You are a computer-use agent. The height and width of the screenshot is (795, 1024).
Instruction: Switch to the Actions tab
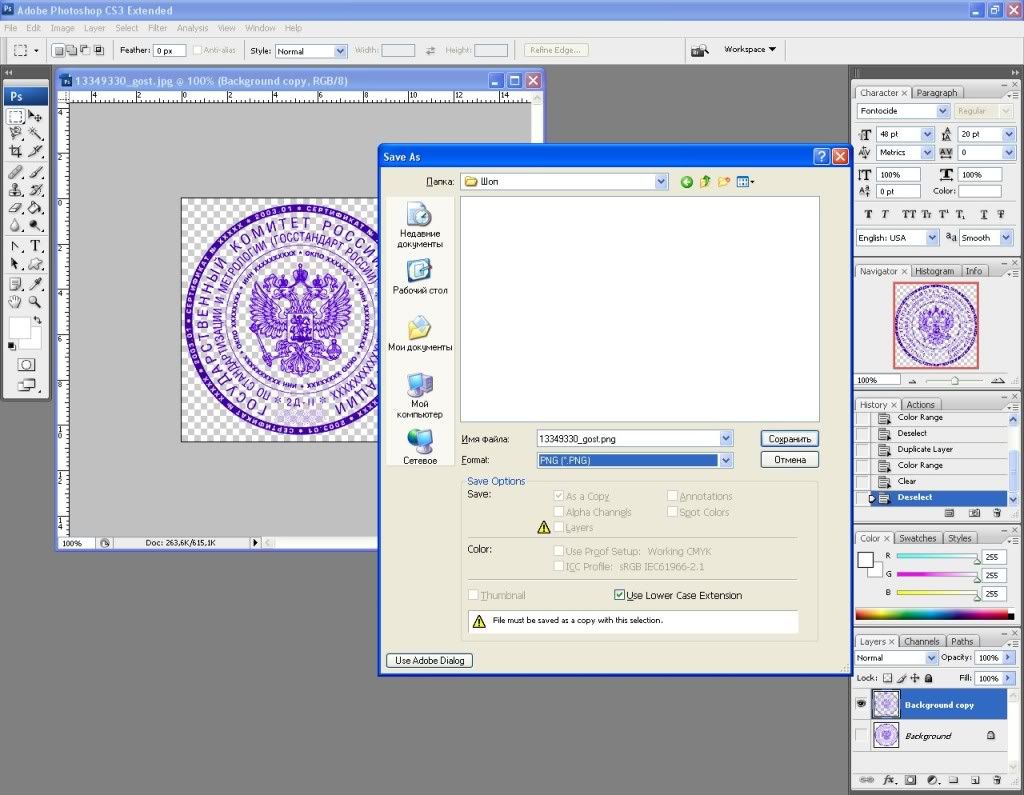click(x=920, y=405)
